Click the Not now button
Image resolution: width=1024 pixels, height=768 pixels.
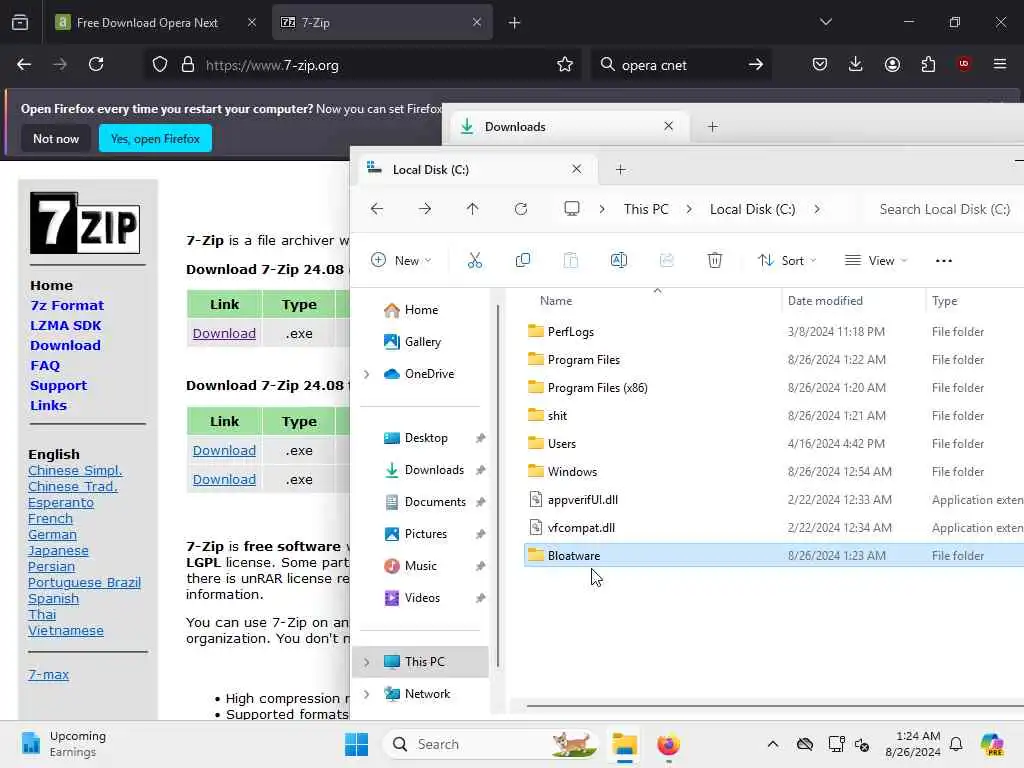tap(56, 138)
